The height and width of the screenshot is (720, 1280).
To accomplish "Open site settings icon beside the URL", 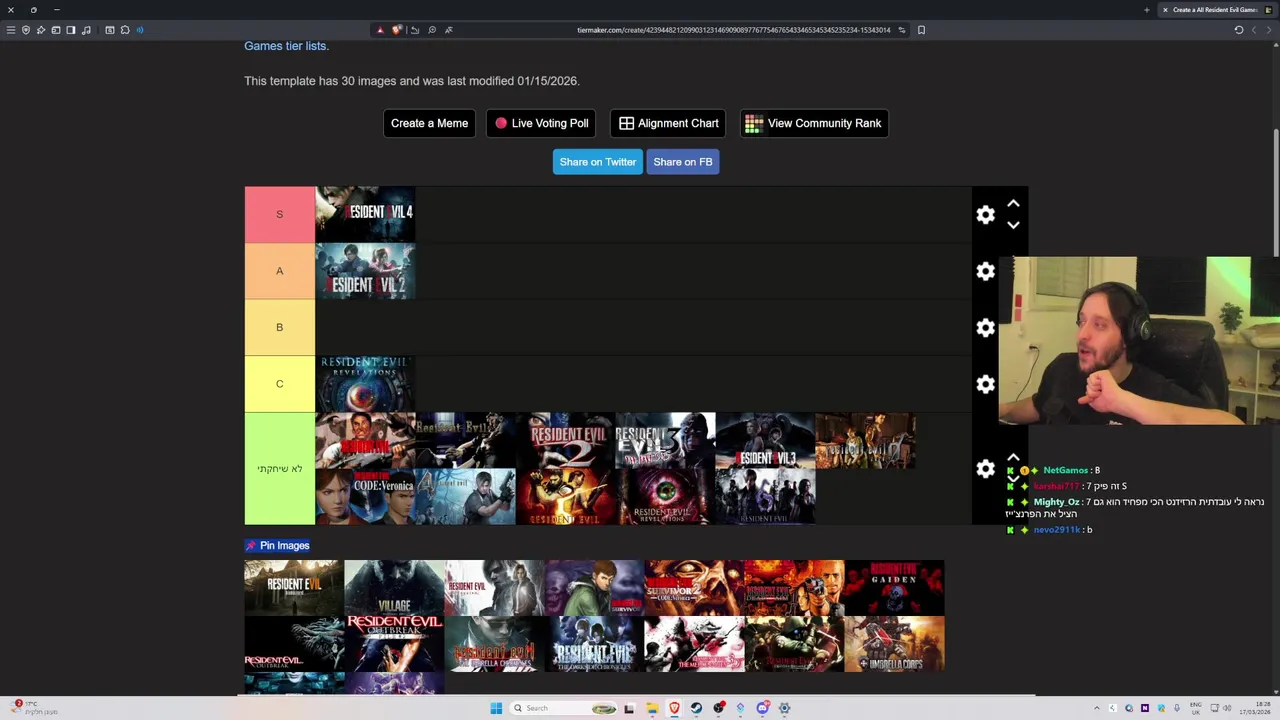I will (x=902, y=30).
